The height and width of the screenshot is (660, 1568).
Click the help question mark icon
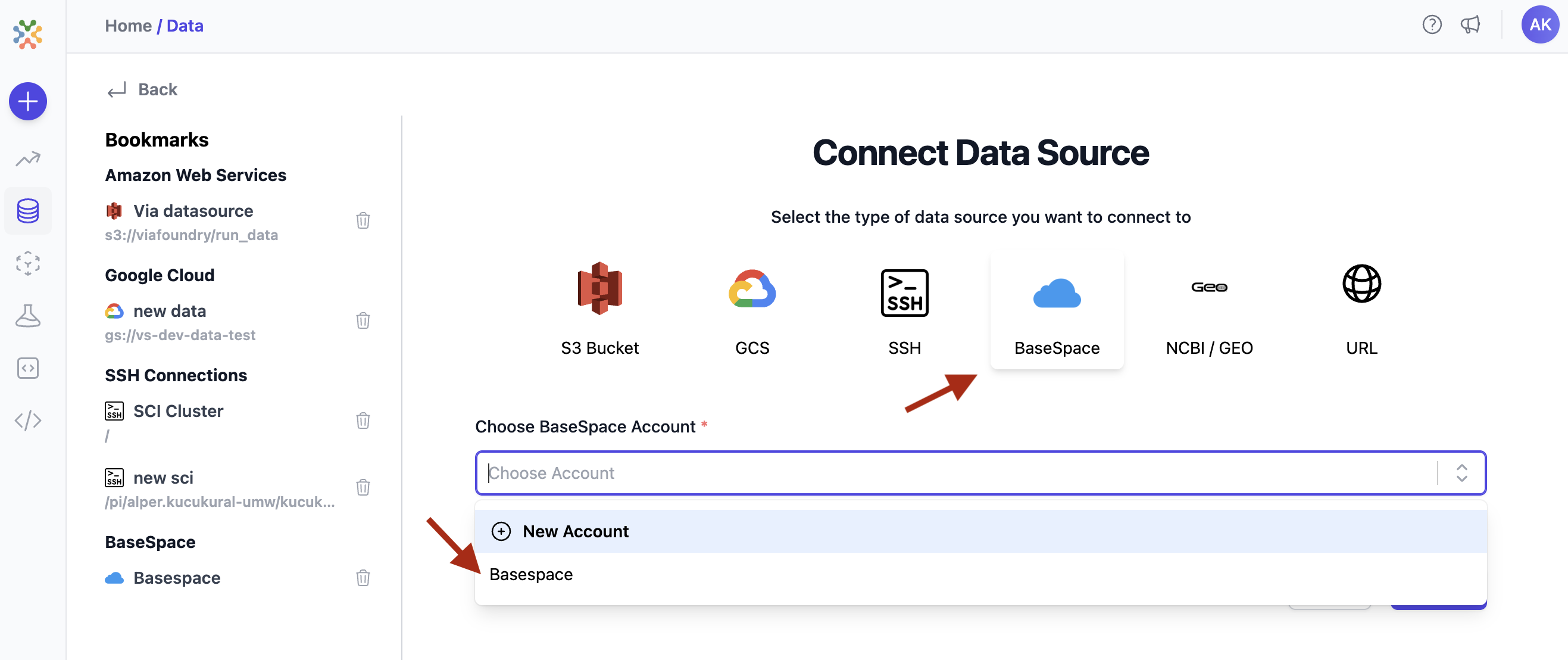[x=1432, y=24]
